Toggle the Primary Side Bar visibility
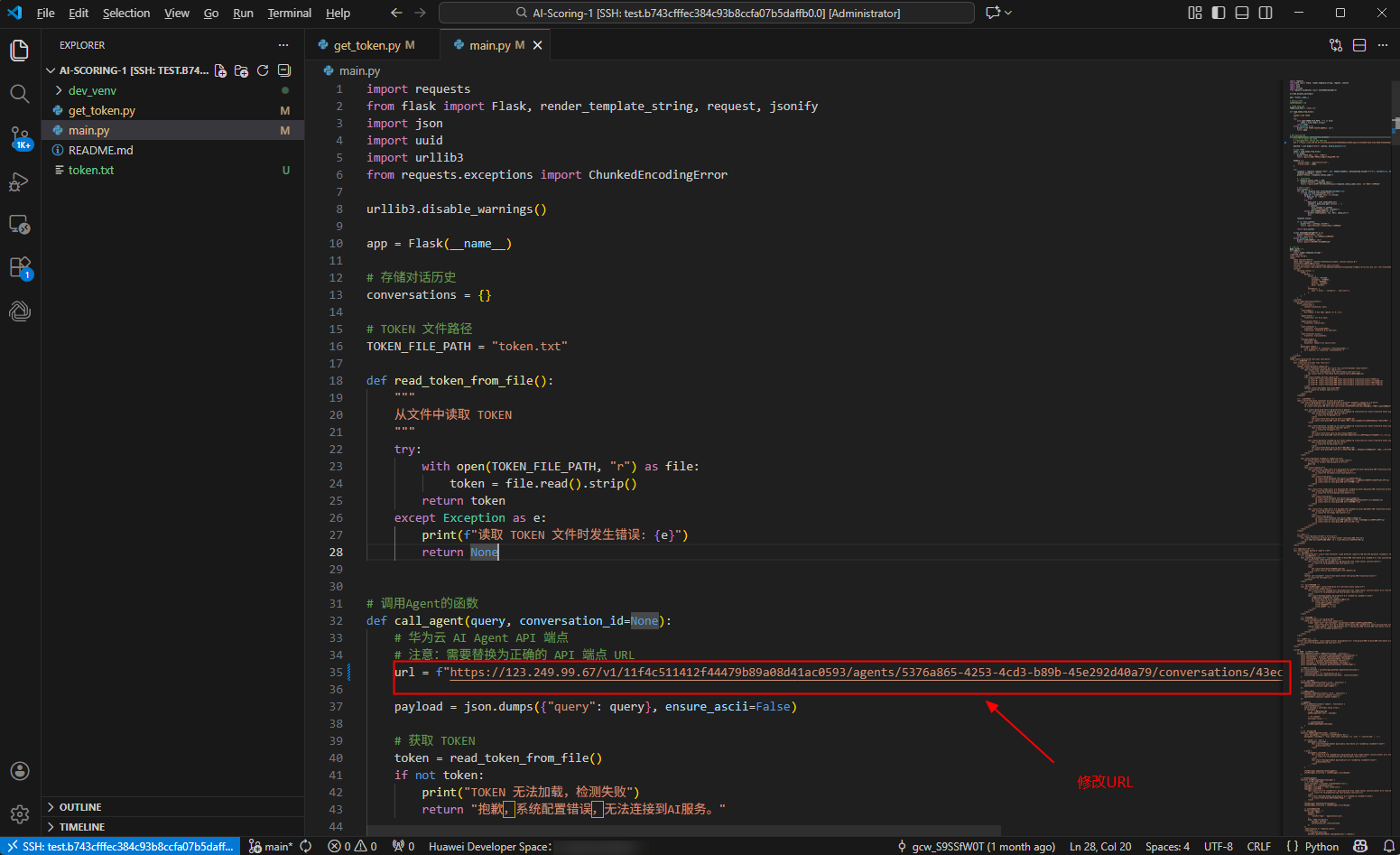Viewport: 1400px width, 855px height. pyautogui.click(x=1219, y=13)
